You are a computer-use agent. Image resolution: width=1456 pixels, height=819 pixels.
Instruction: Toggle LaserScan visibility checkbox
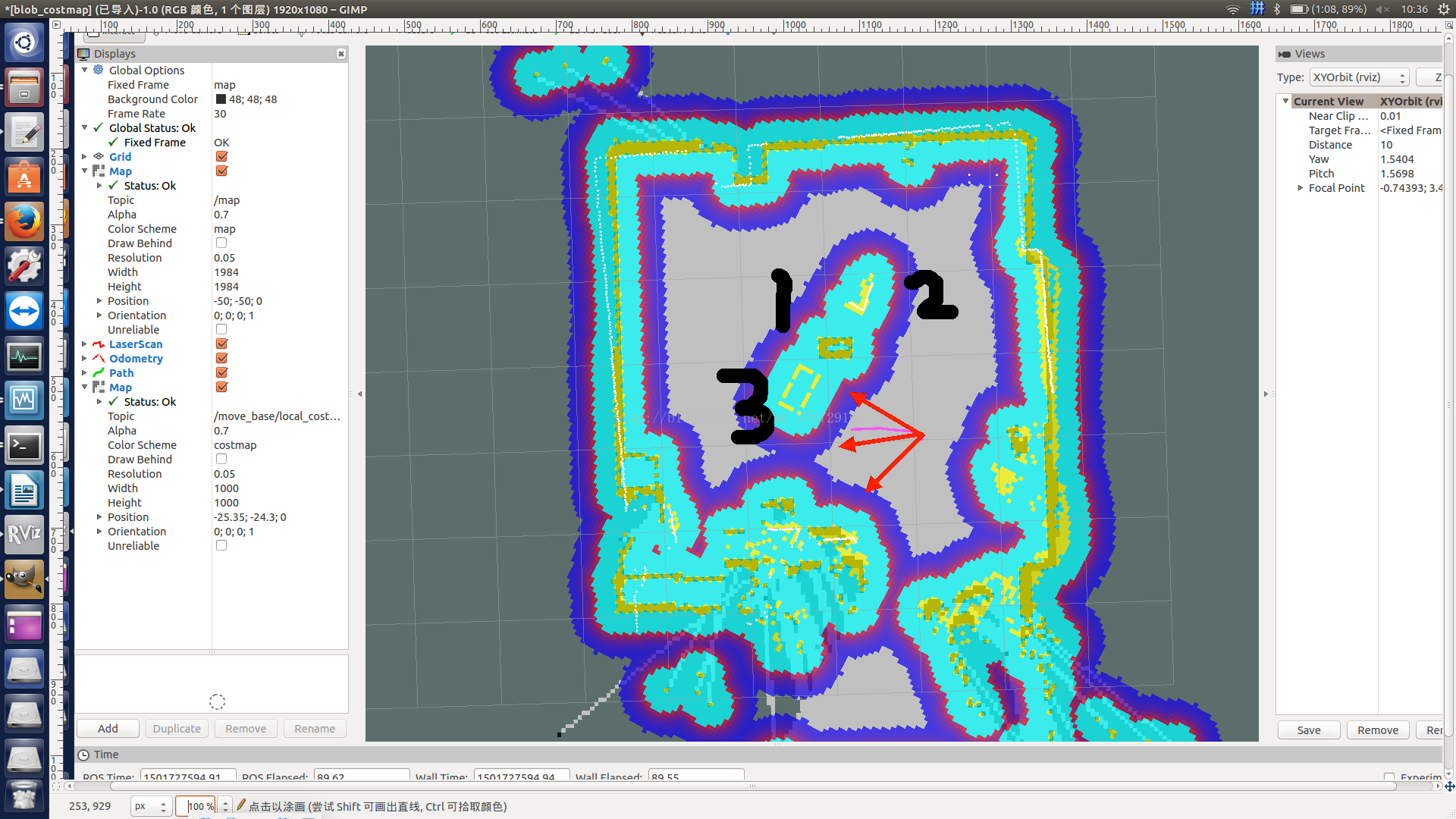point(221,343)
